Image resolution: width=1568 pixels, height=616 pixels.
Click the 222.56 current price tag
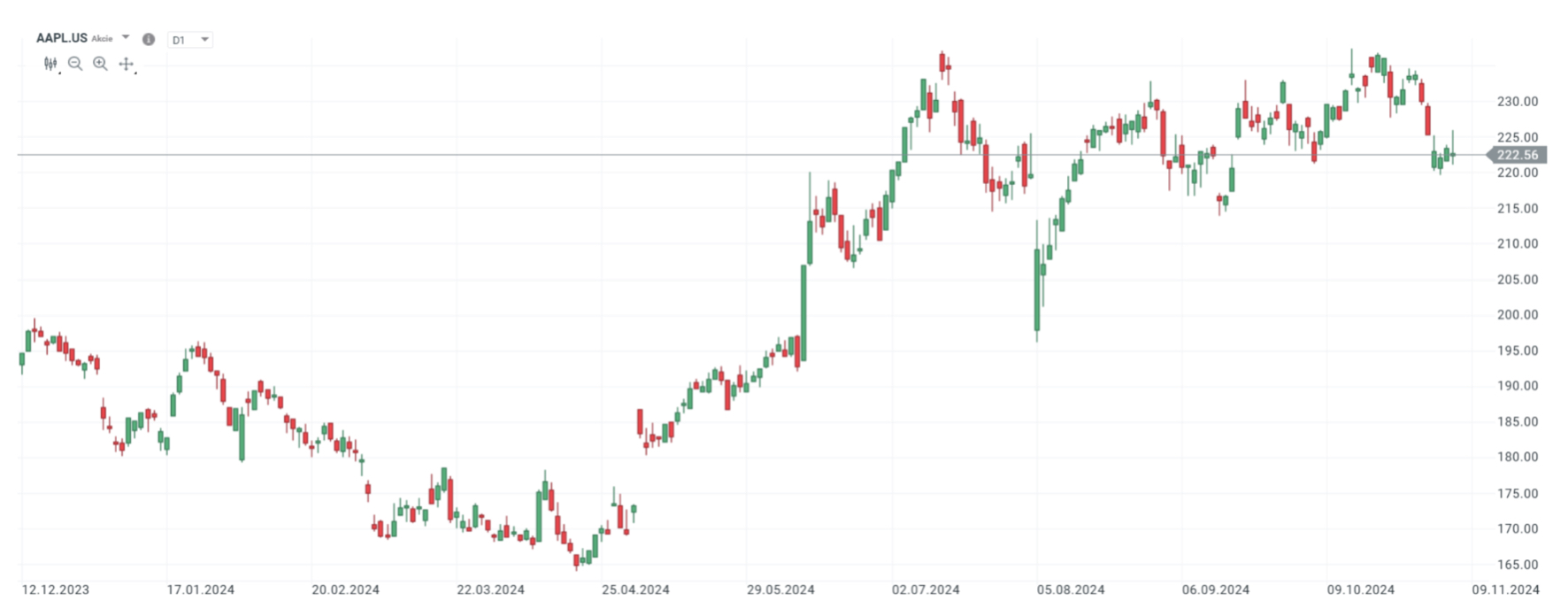1518,154
